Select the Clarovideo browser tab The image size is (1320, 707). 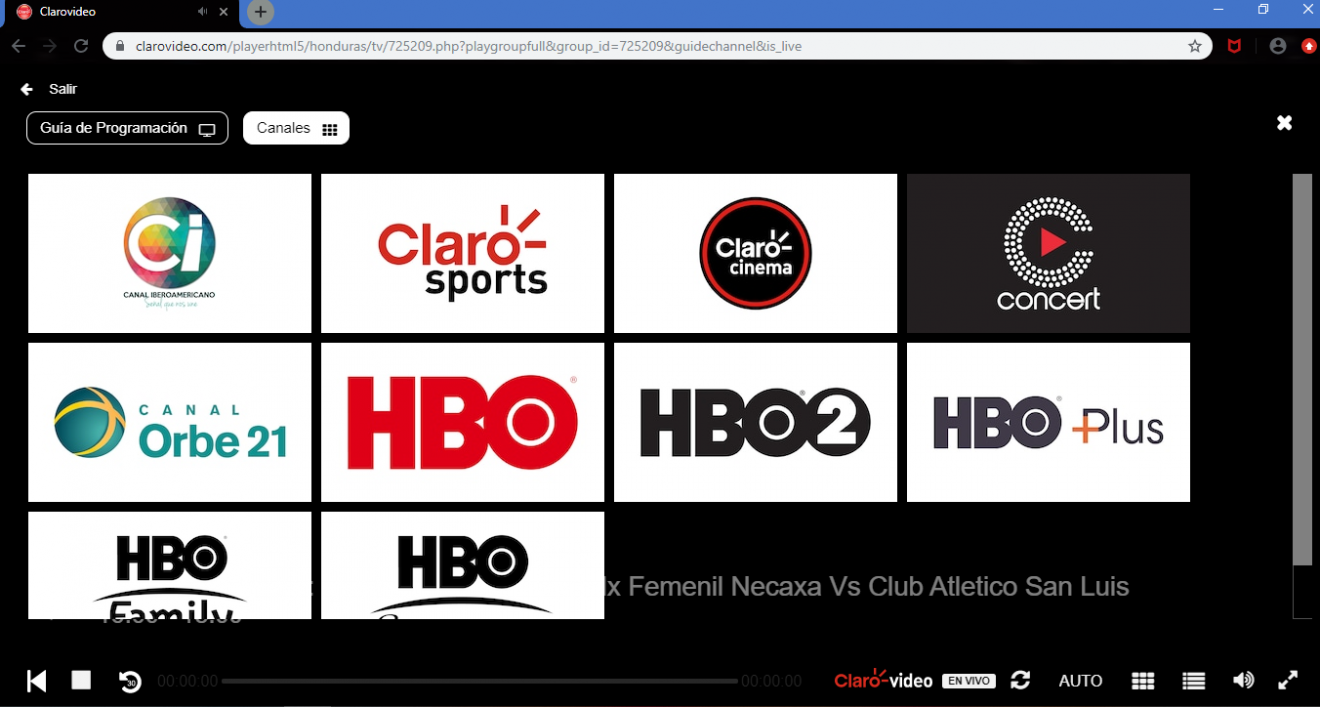coord(120,12)
